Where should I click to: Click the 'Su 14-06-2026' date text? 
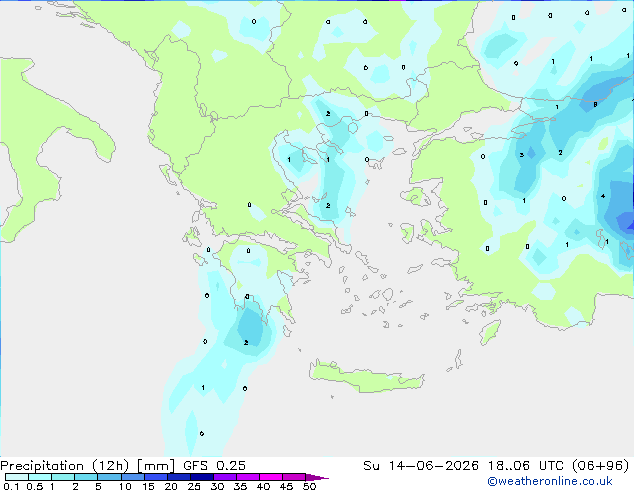tap(421, 466)
